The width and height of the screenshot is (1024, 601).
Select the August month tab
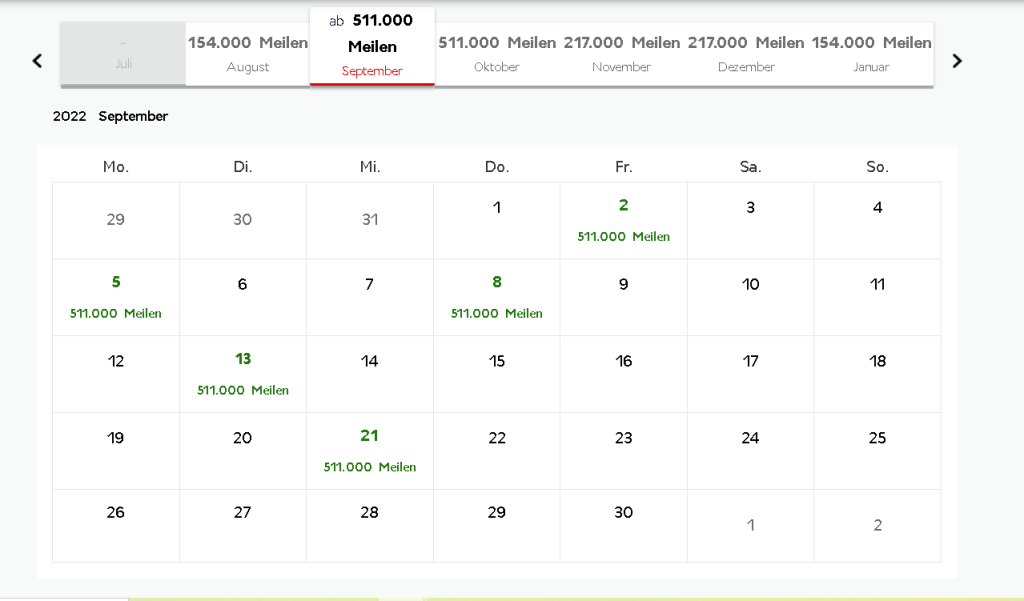248,54
